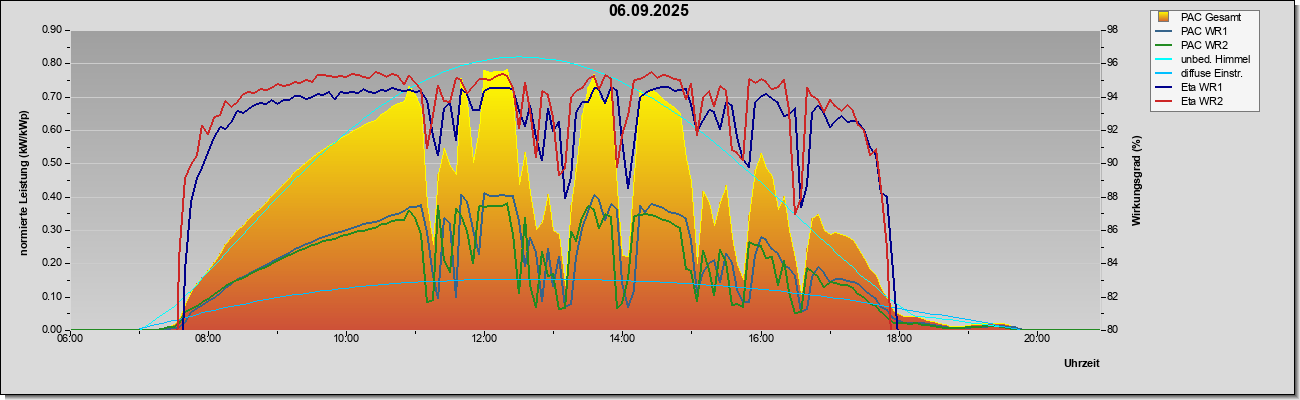
Task: Click the Uhrzeit axis title
Action: (1082, 364)
